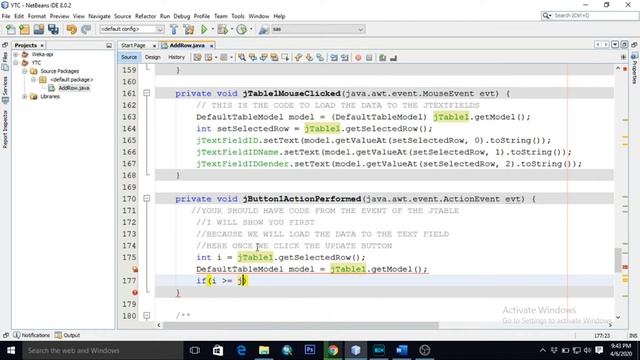Click the error marker on line 178

point(135,292)
